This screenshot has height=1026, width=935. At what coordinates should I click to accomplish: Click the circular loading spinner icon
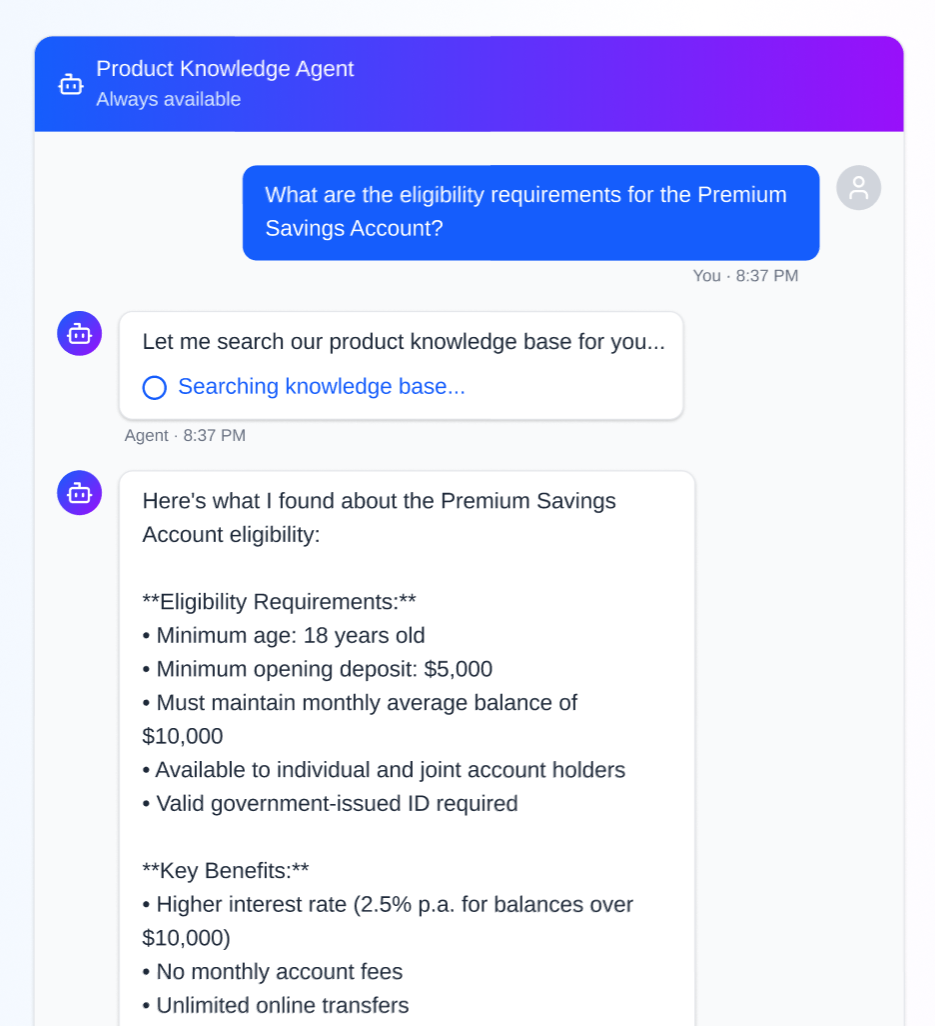154,387
